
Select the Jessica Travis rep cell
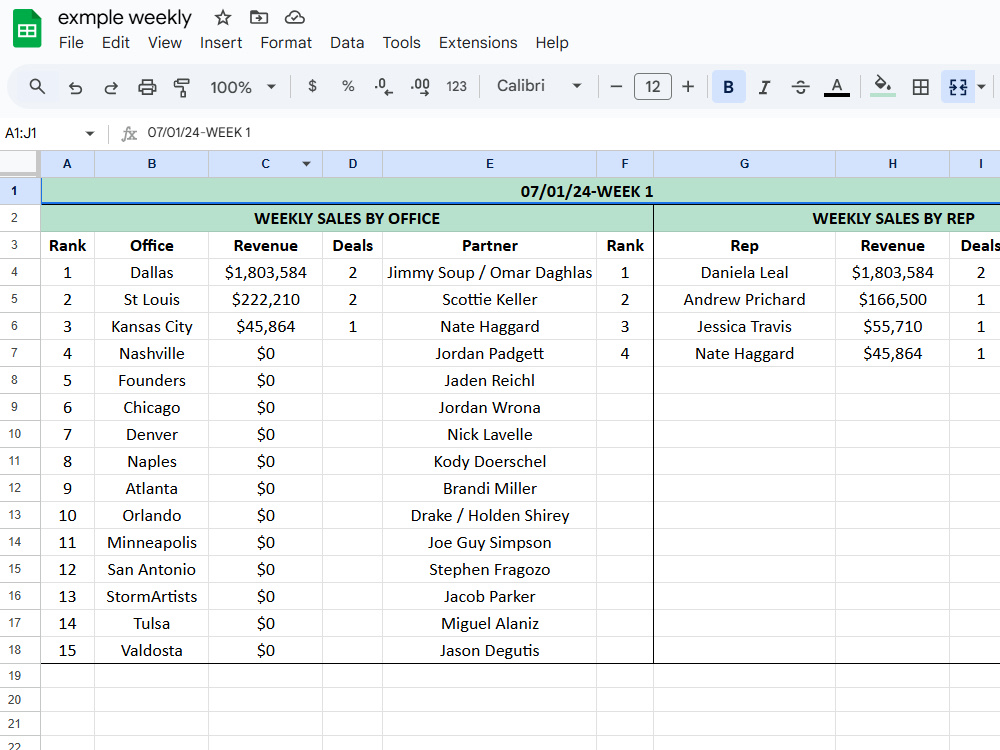(x=744, y=327)
